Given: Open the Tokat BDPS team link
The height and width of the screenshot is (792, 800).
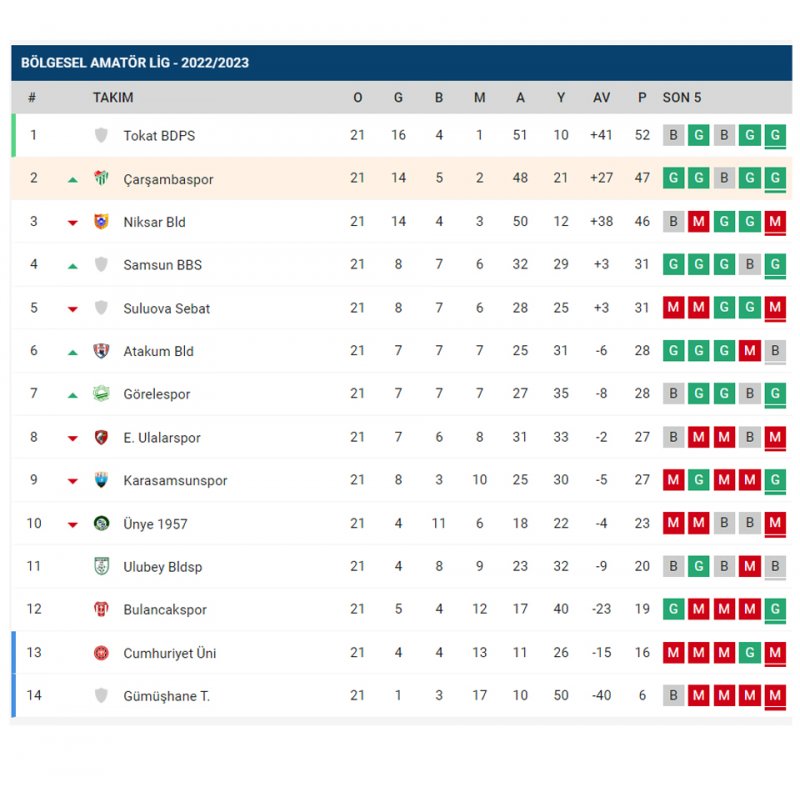Looking at the screenshot, I should point(159,136).
